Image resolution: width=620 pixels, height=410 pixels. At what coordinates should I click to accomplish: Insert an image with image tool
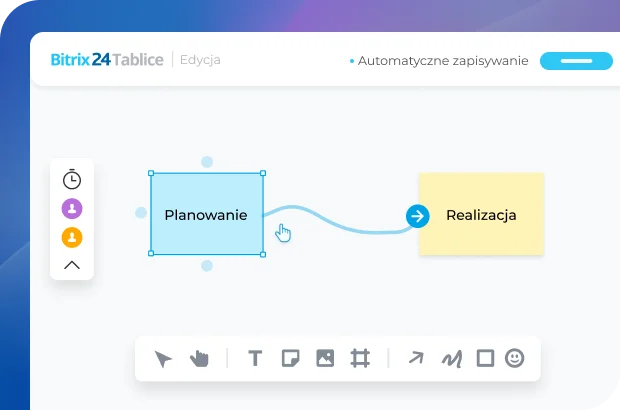pyautogui.click(x=325, y=358)
